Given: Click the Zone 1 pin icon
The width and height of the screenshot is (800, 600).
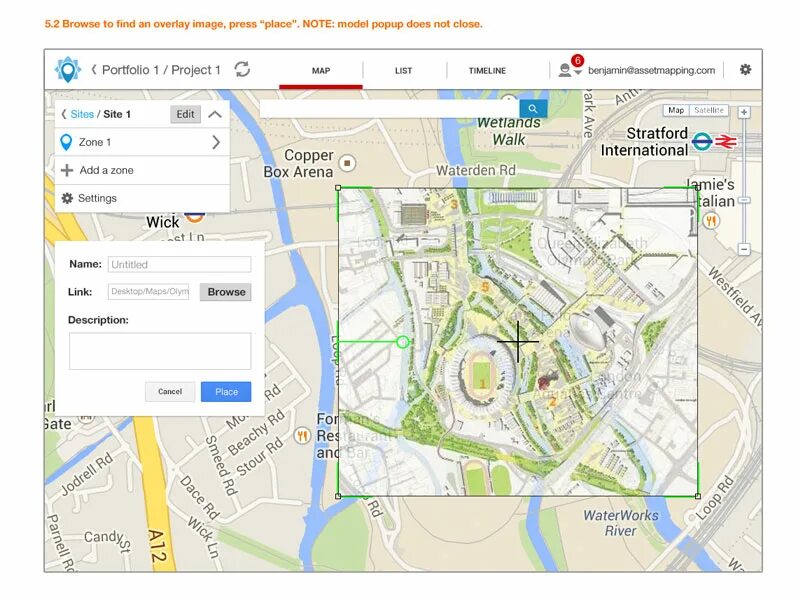Looking at the screenshot, I should (x=66, y=142).
